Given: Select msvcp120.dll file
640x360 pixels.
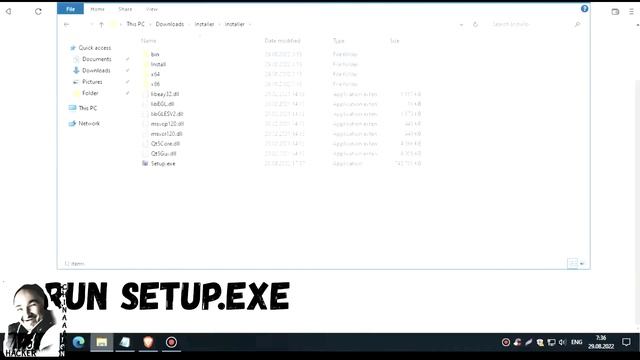Looking at the screenshot, I should pyautogui.click(x=167, y=124).
